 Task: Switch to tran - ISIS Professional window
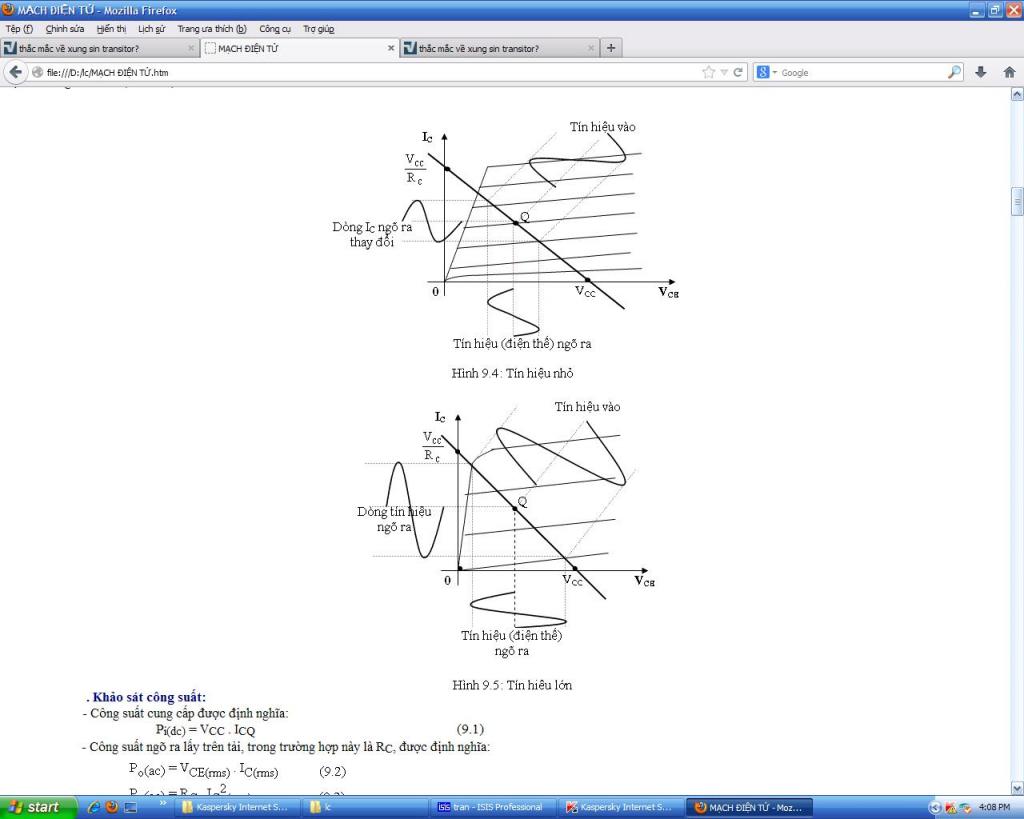coord(493,807)
